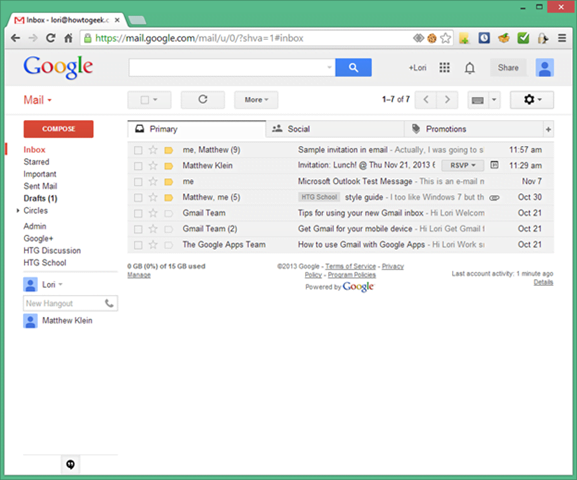The width and height of the screenshot is (577, 480).
Task: Open the More actions dropdown
Action: click(x=256, y=100)
